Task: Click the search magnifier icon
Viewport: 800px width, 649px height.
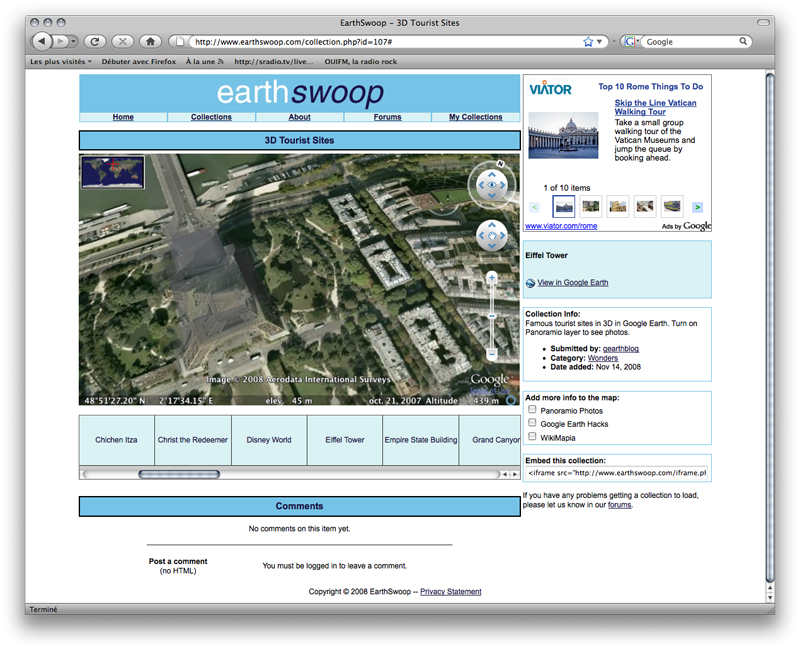Action: click(743, 41)
